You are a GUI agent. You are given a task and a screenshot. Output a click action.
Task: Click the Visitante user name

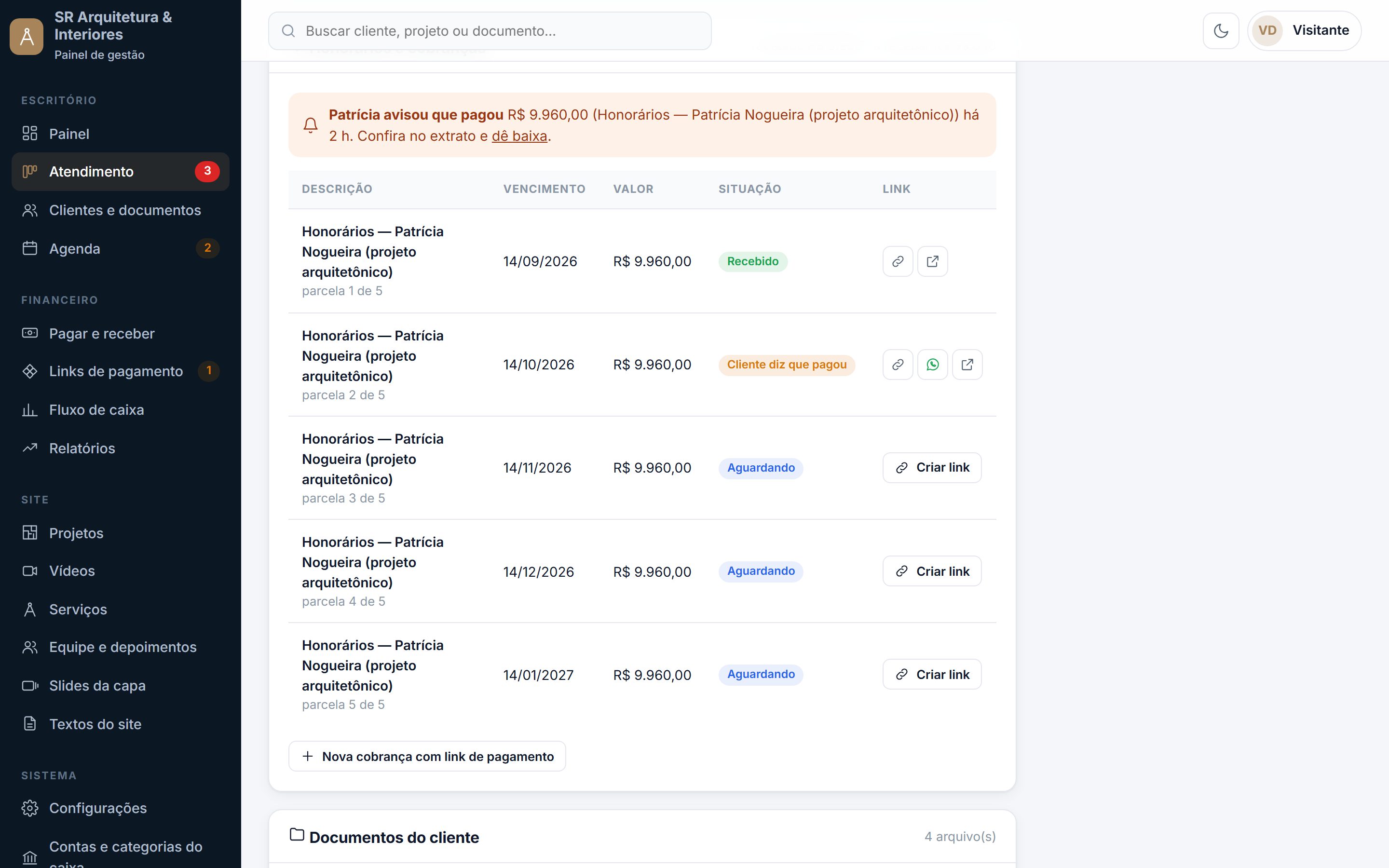pyautogui.click(x=1321, y=30)
